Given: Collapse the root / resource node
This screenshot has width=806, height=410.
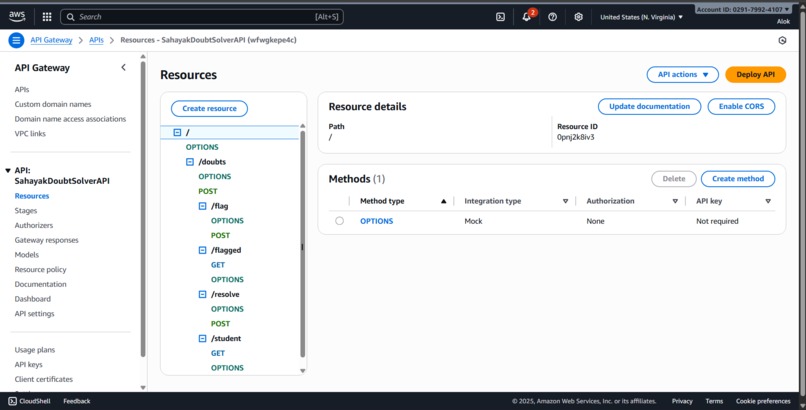Looking at the screenshot, I should click(x=177, y=133).
